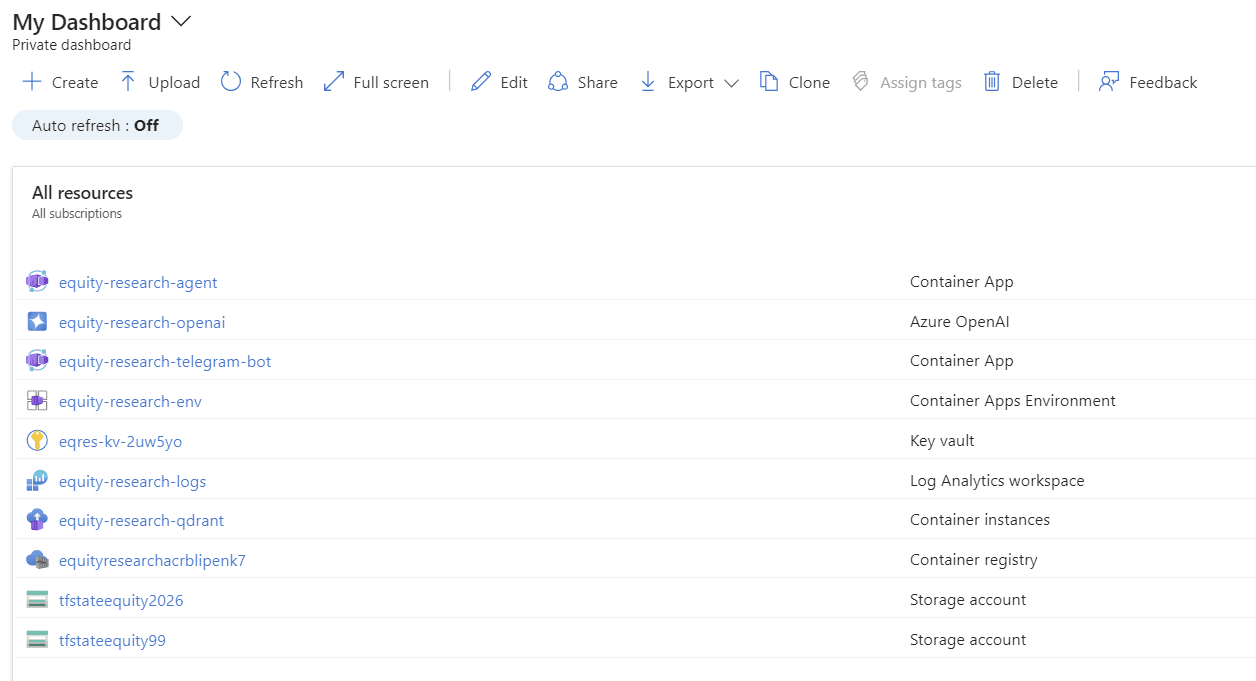Viewport: 1256px width, 681px height.
Task: Click the Log Analytics workspace type cell
Action: pos(997,481)
